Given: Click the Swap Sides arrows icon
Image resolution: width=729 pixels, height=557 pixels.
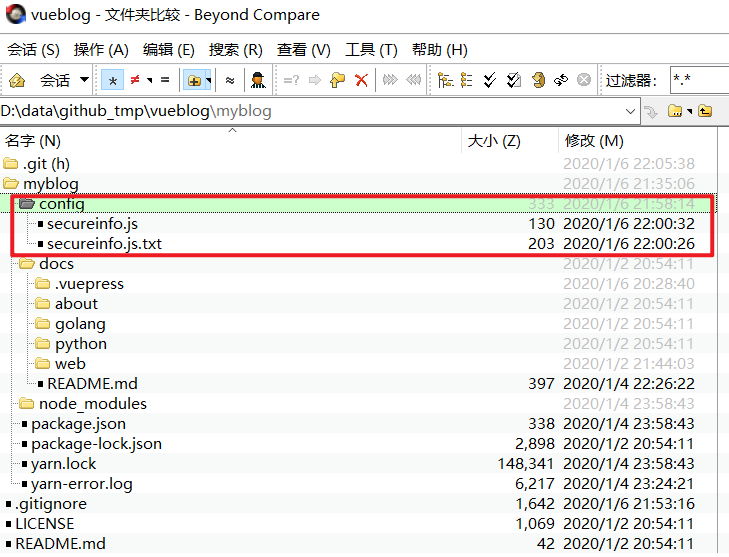Looking at the screenshot, I should coord(561,80).
